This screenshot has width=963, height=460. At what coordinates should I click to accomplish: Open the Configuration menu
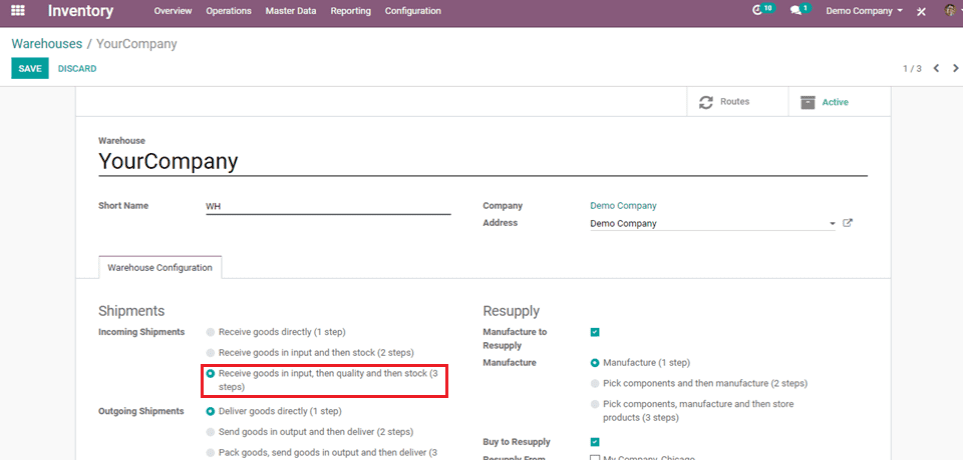pos(412,11)
